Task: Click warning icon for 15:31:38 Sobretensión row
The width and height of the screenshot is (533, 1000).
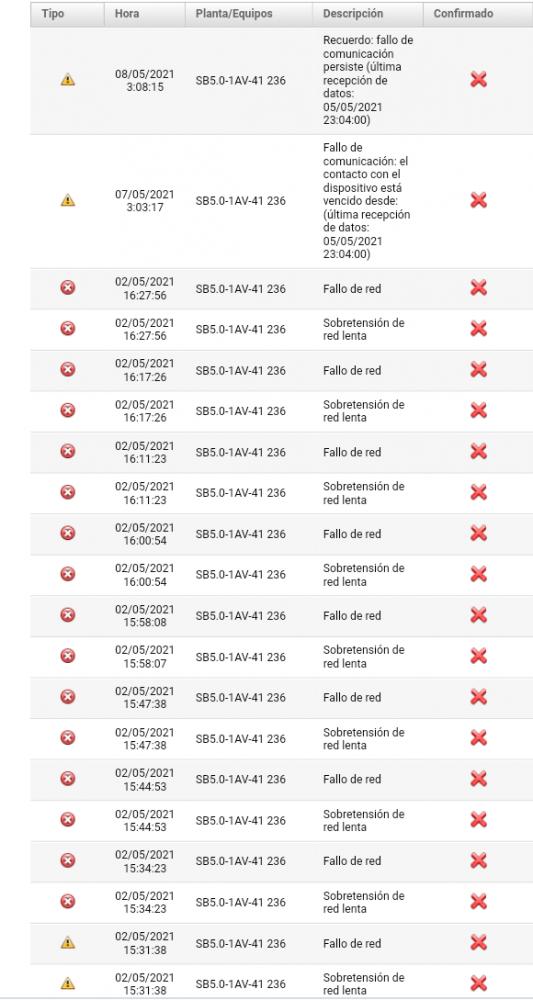Action: [68, 983]
